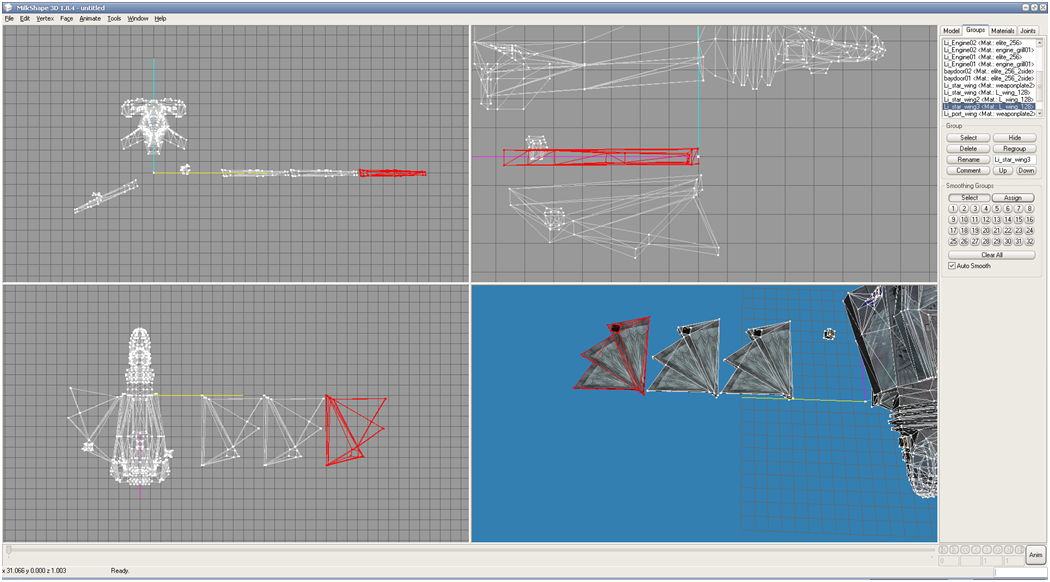Hide the selected group
This screenshot has height=582, width=1050.
coord(1015,138)
